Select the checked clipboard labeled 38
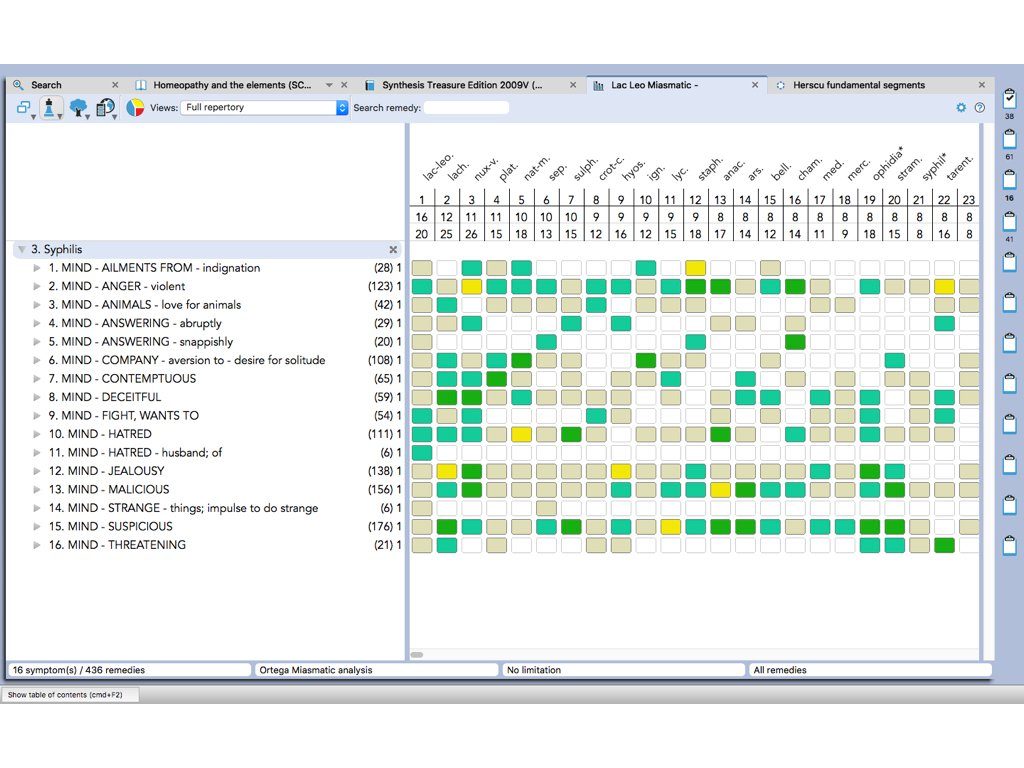The height and width of the screenshot is (768, 1024). click(x=1010, y=99)
